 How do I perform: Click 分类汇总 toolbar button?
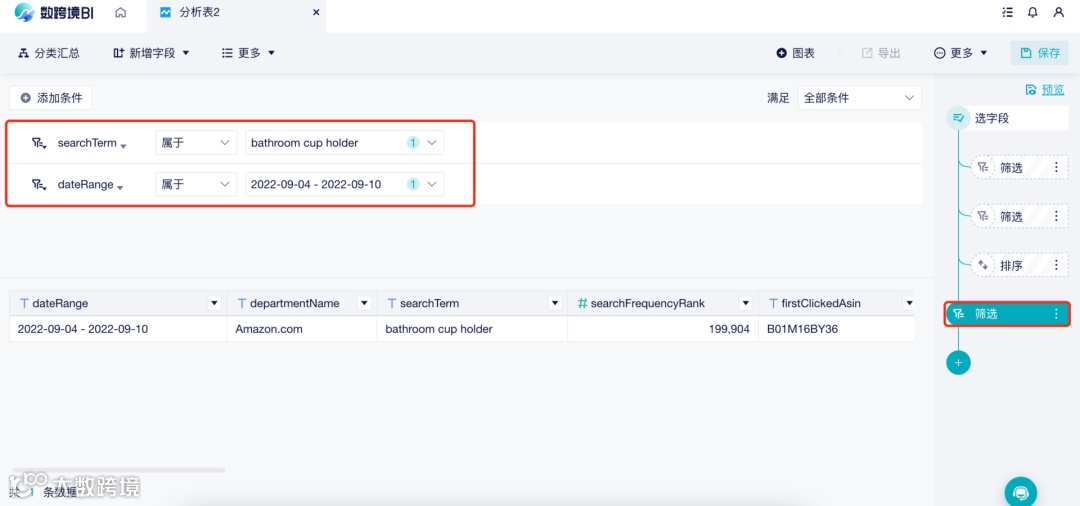[49, 53]
